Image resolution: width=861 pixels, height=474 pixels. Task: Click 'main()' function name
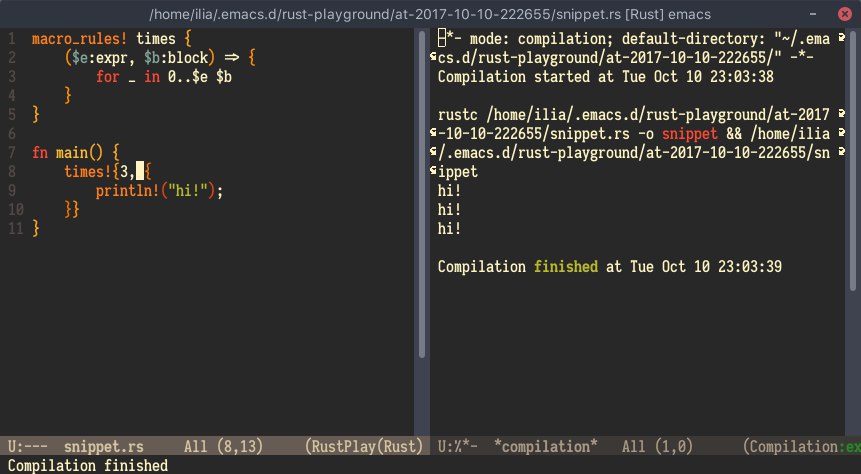[79, 152]
